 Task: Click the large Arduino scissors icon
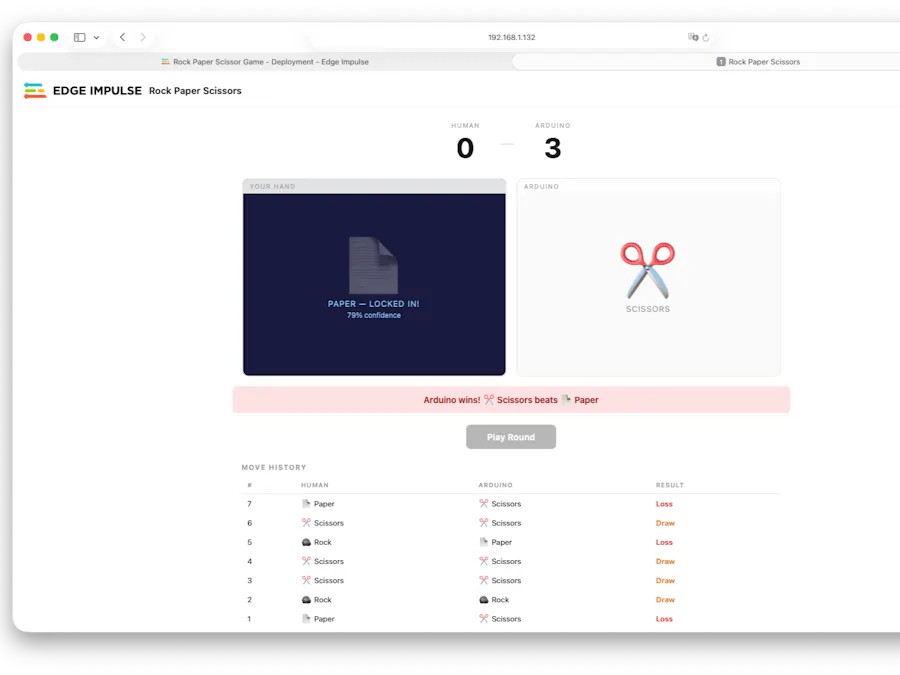pyautogui.click(x=647, y=270)
